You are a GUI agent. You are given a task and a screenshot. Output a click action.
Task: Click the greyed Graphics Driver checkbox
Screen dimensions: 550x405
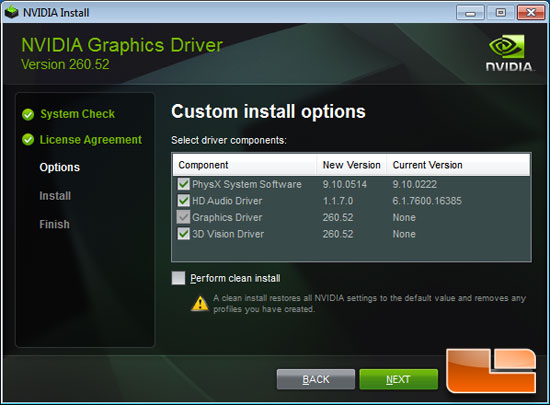(183, 217)
